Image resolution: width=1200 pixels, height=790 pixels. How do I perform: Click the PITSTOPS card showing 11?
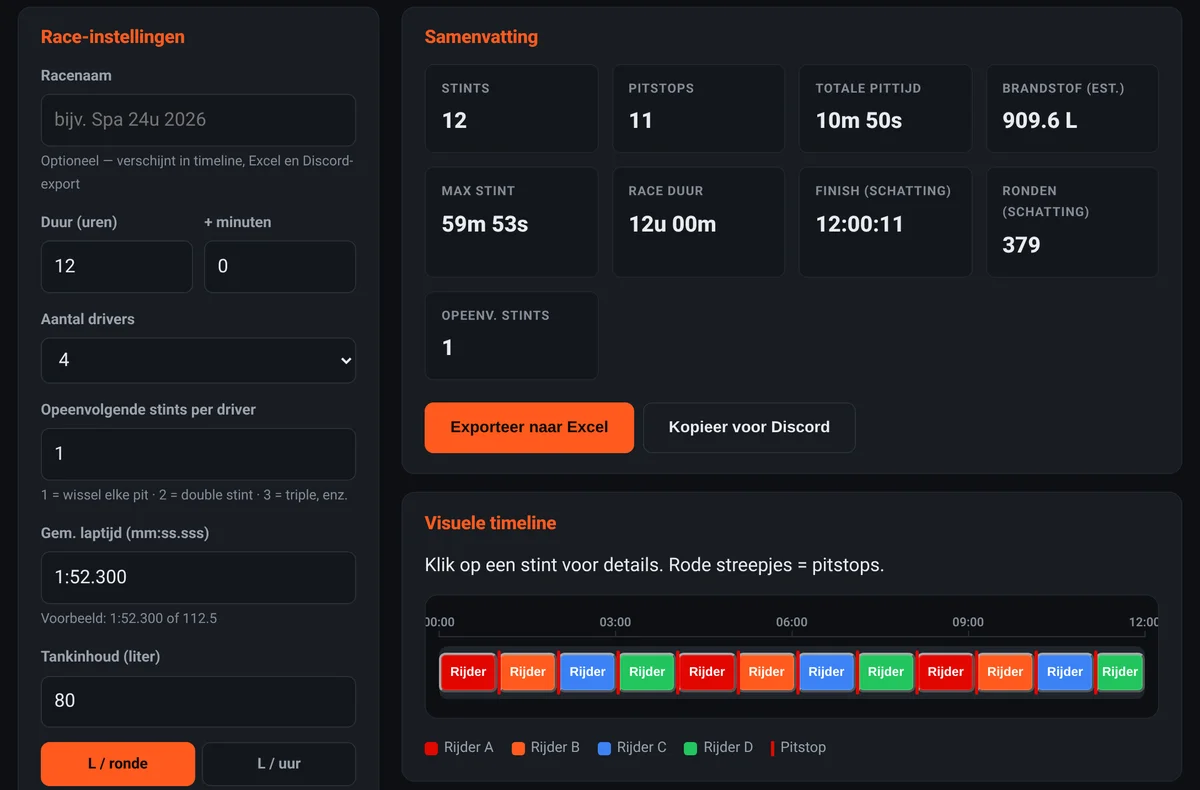699,109
